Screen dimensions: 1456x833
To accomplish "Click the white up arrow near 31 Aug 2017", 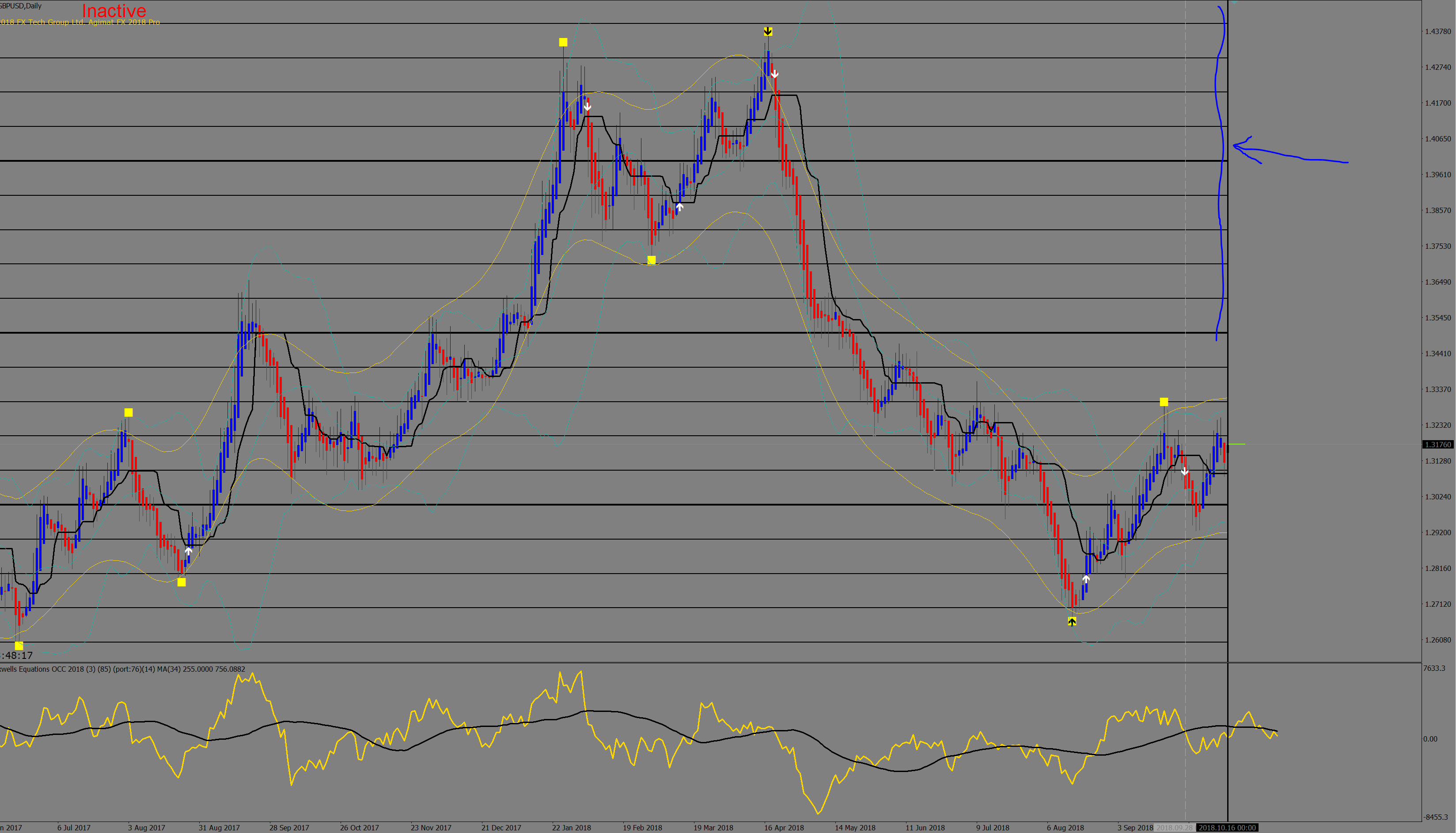I will point(189,552).
